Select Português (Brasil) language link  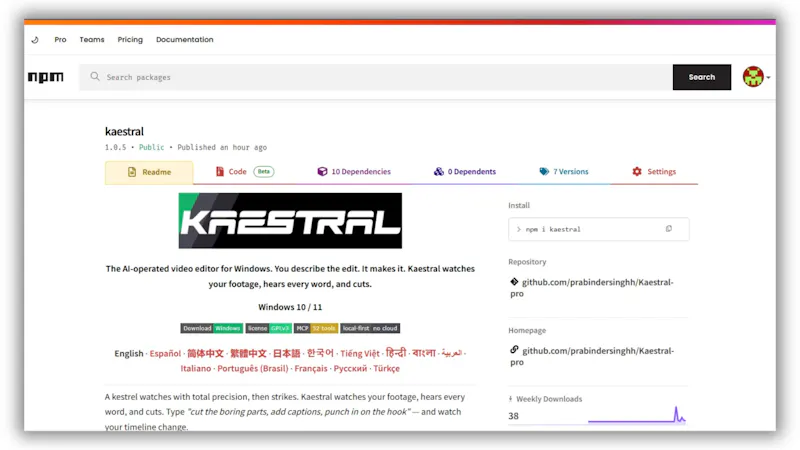[x=253, y=368]
